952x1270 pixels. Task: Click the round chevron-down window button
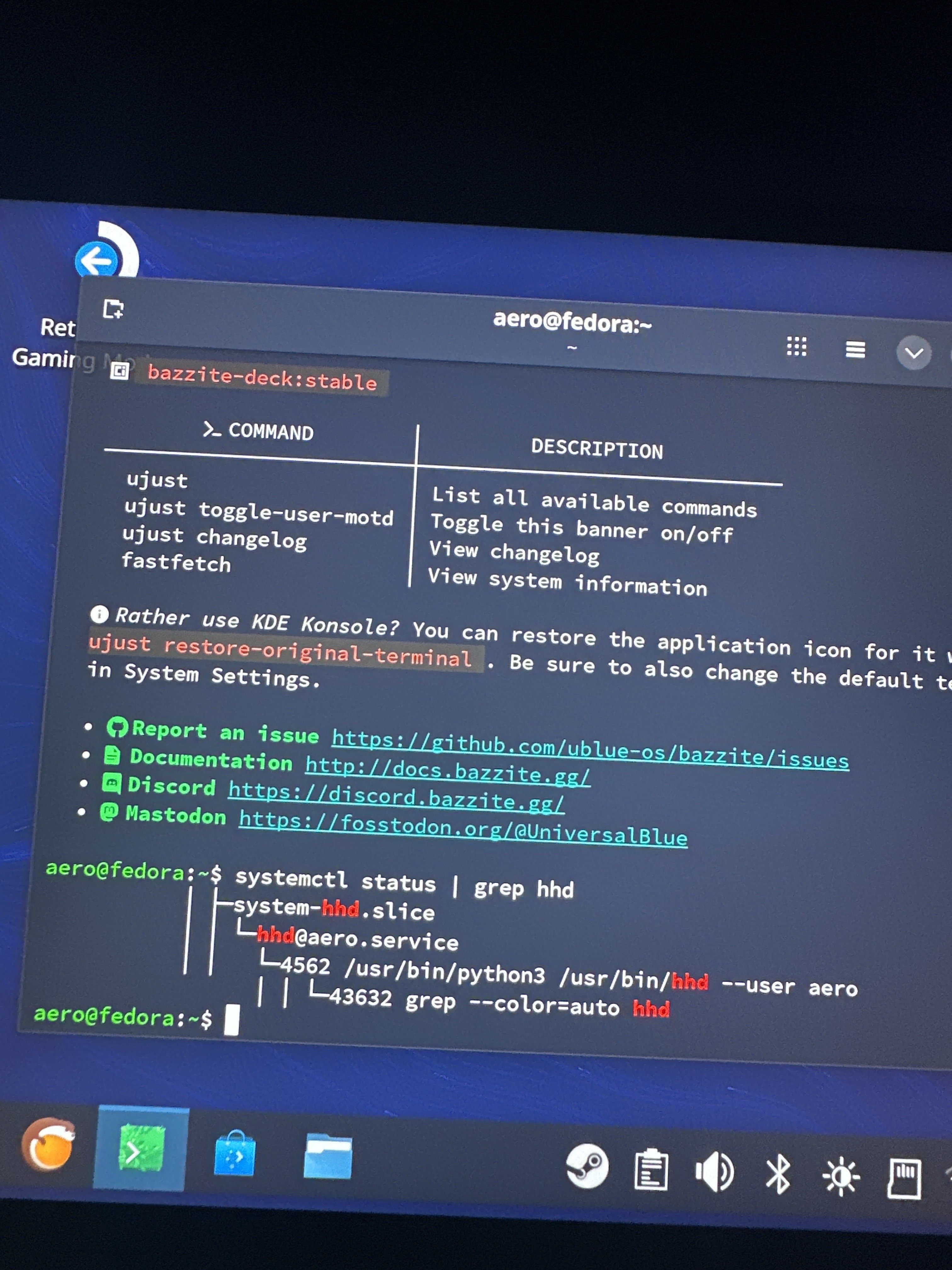pos(914,352)
